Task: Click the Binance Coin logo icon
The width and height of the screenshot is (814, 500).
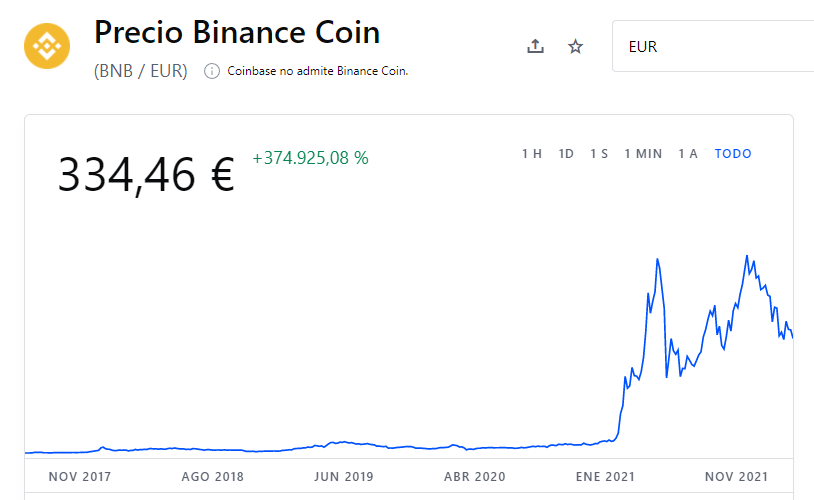Action: point(47,46)
